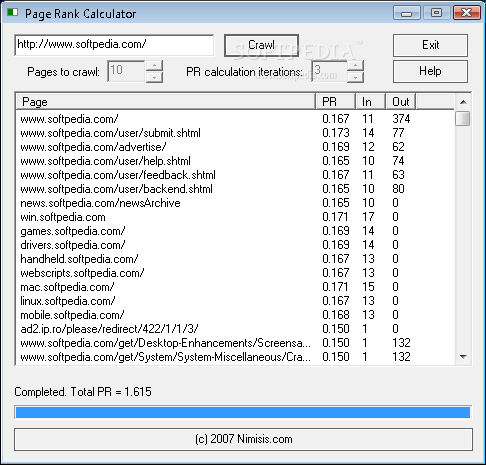Image resolution: width=486 pixels, height=465 pixels.
Task: Minimize the Page Rank Calculator window
Action: 406,13
